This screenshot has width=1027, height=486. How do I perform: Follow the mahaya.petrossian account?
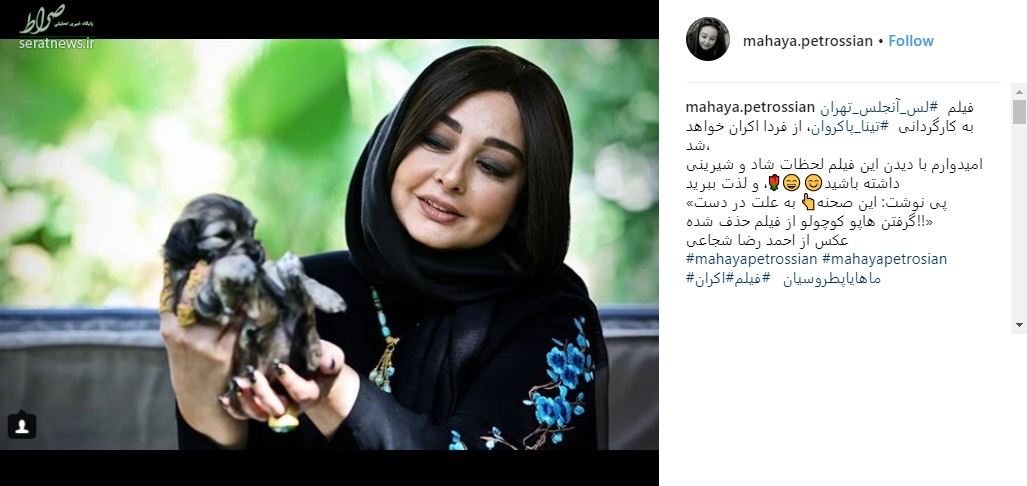910,41
